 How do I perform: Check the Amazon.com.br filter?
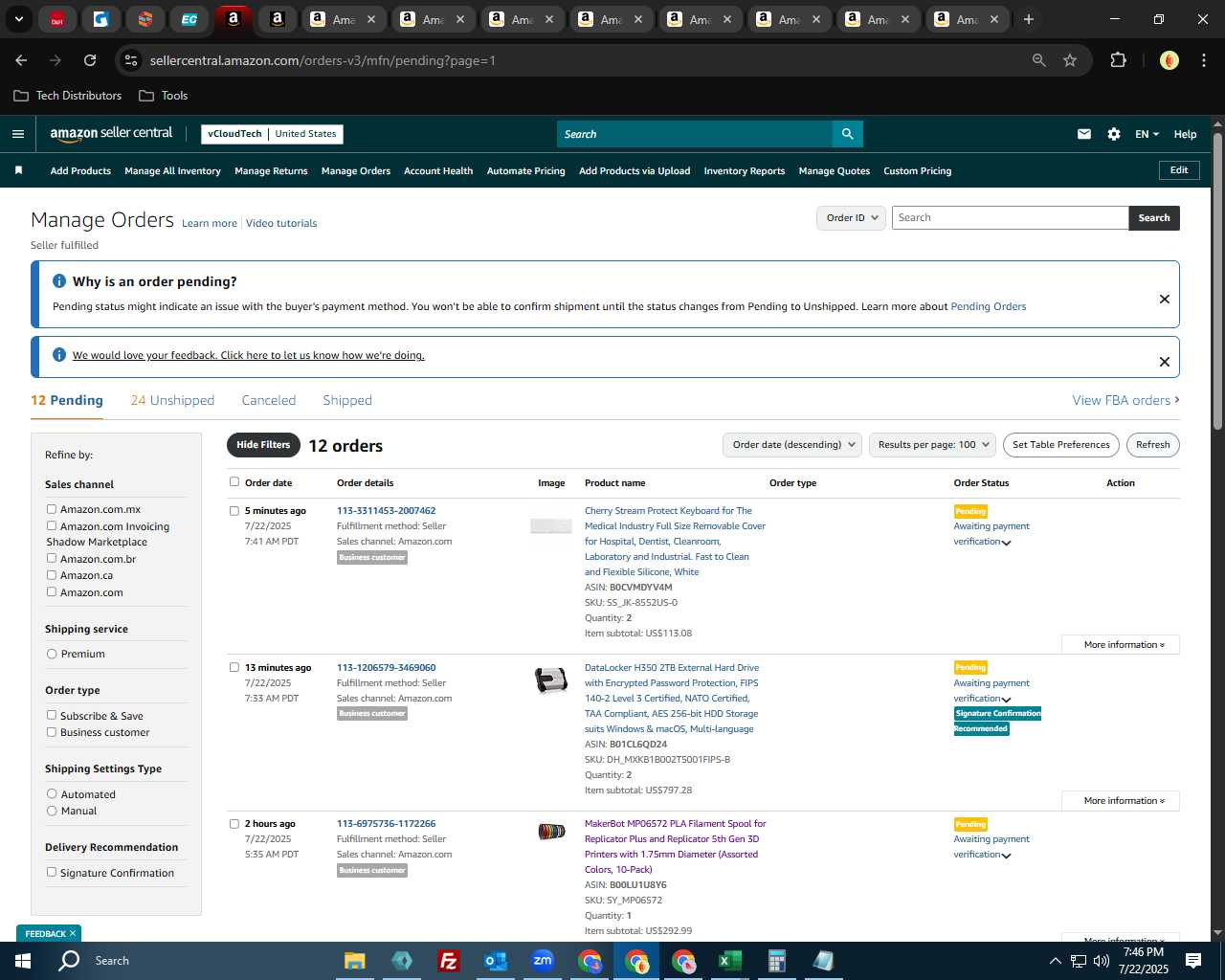[52, 558]
